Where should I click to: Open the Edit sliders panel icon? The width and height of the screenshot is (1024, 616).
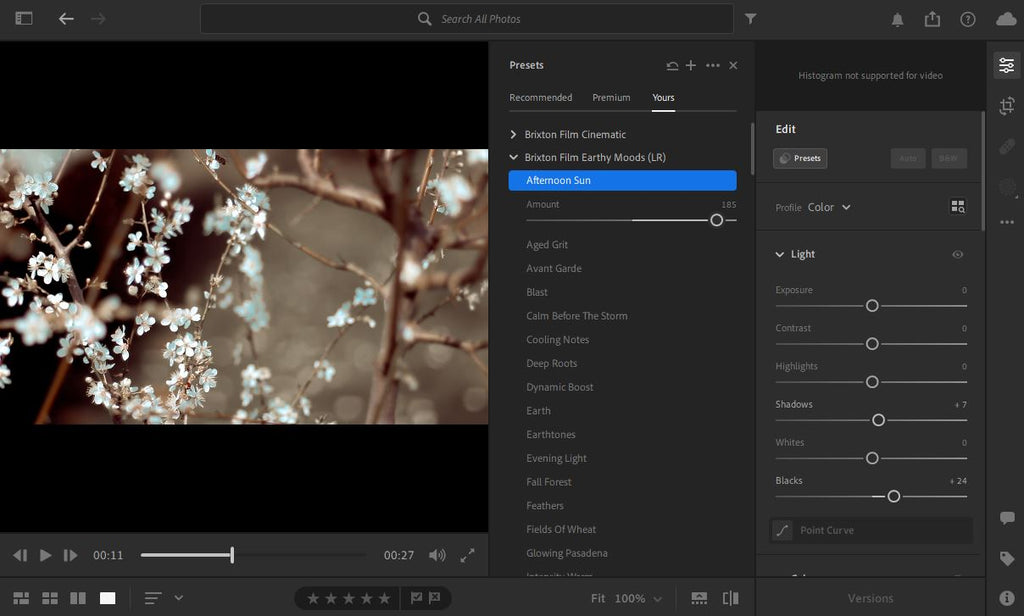(1006, 66)
